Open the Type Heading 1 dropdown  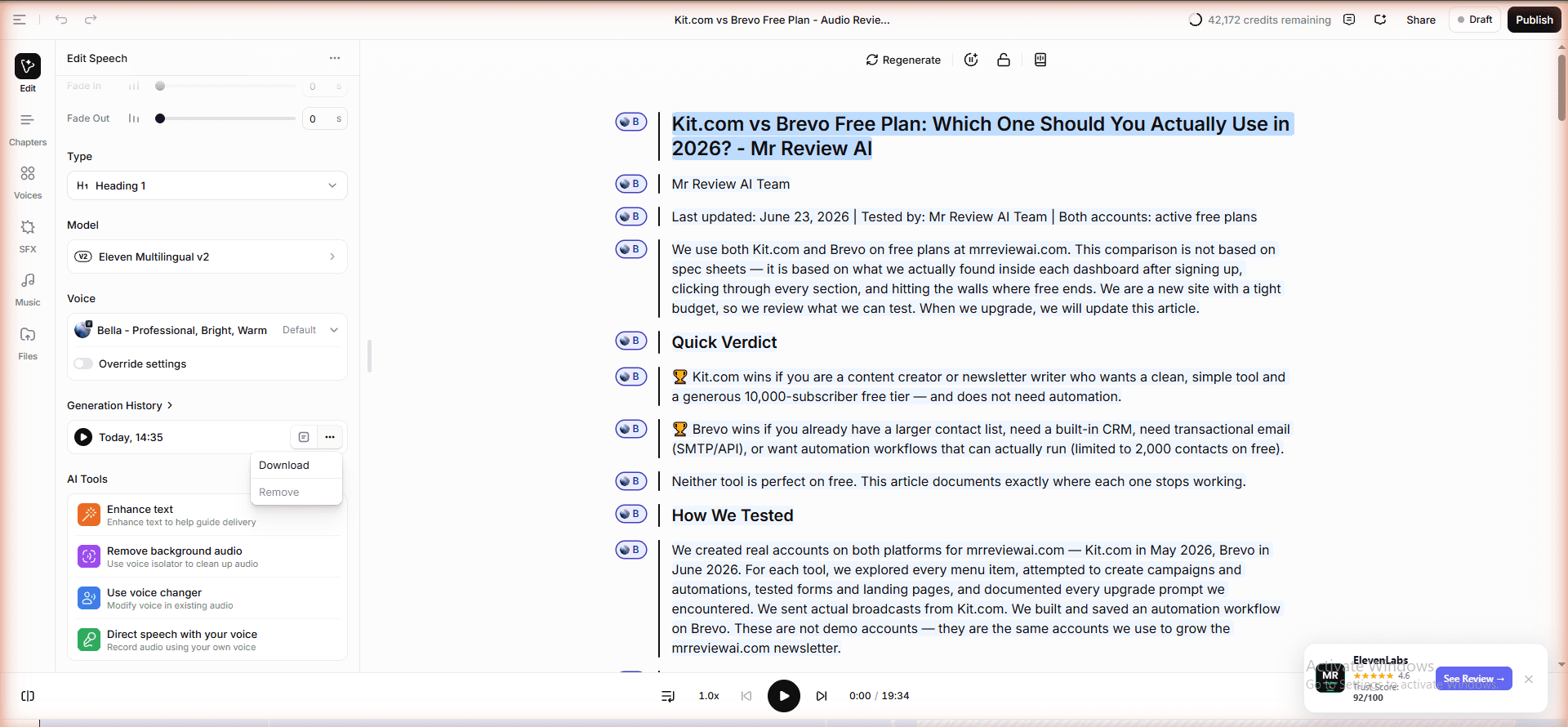click(207, 185)
